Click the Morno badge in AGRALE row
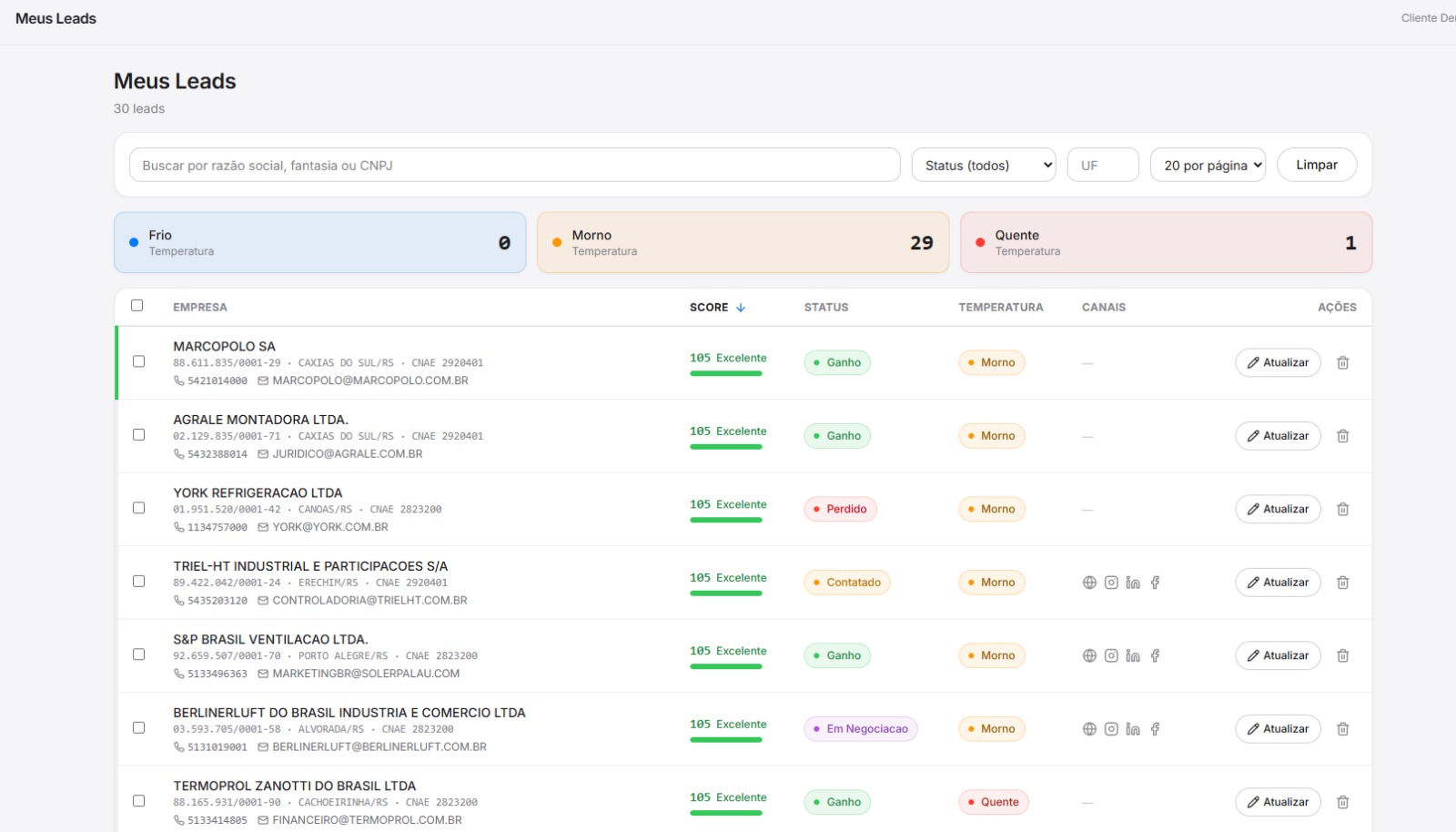 click(992, 436)
